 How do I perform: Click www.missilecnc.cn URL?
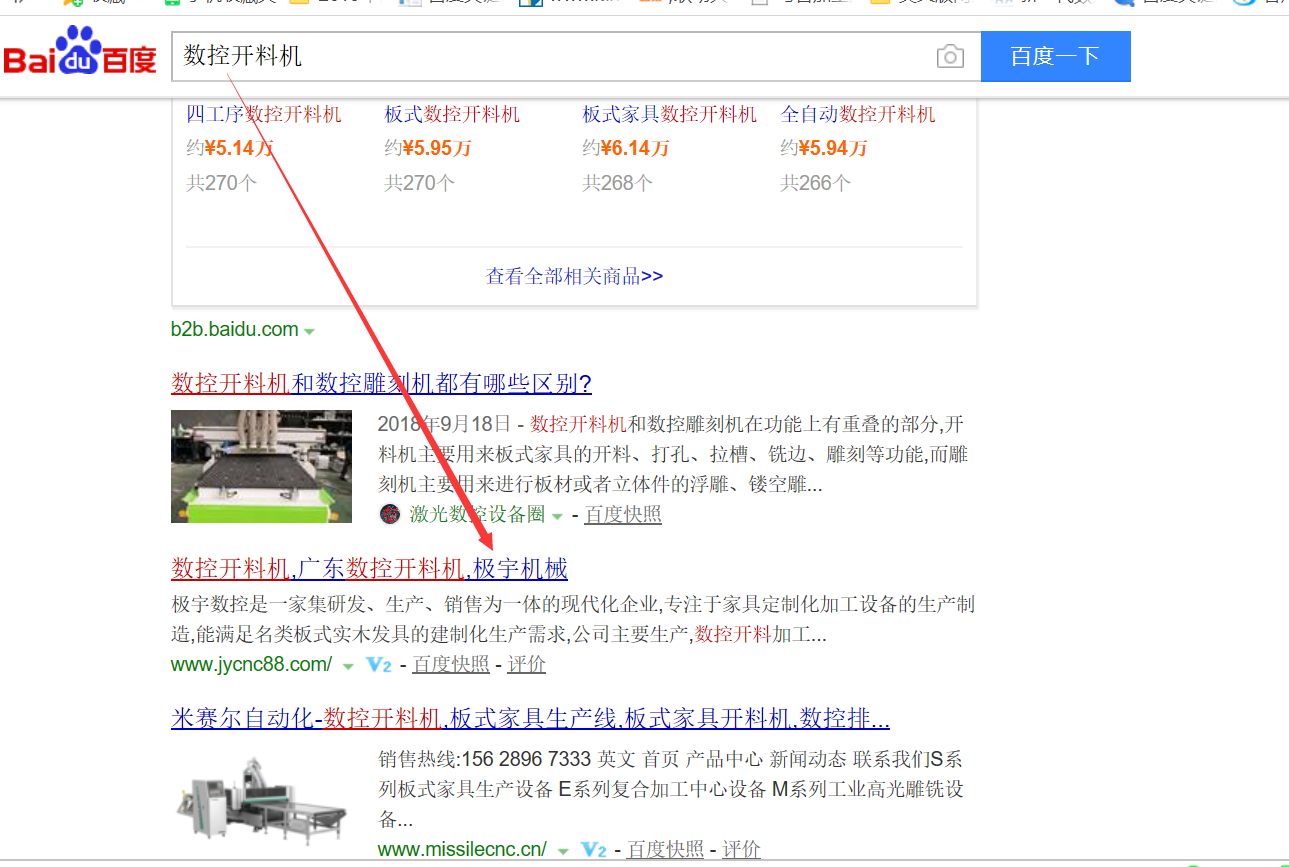click(x=462, y=849)
